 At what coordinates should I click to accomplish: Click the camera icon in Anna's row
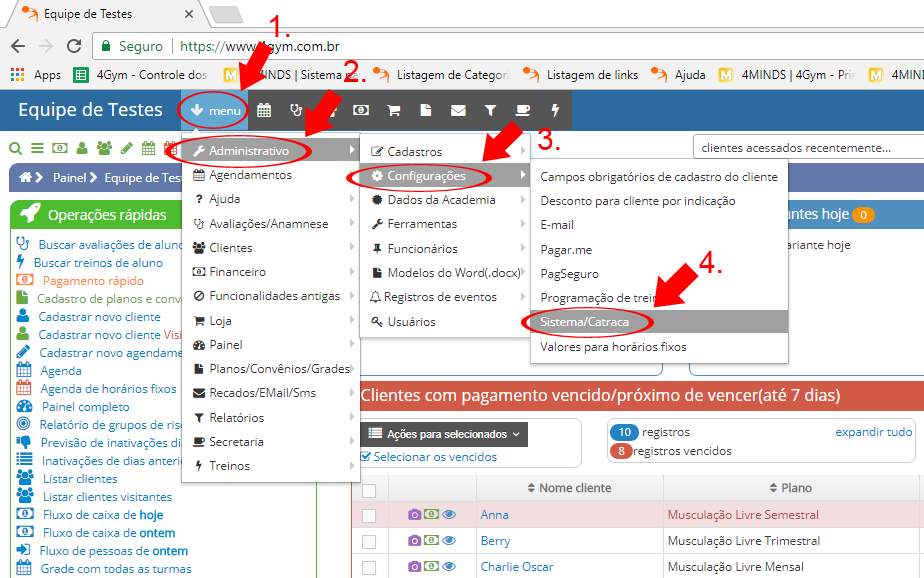[x=414, y=515]
